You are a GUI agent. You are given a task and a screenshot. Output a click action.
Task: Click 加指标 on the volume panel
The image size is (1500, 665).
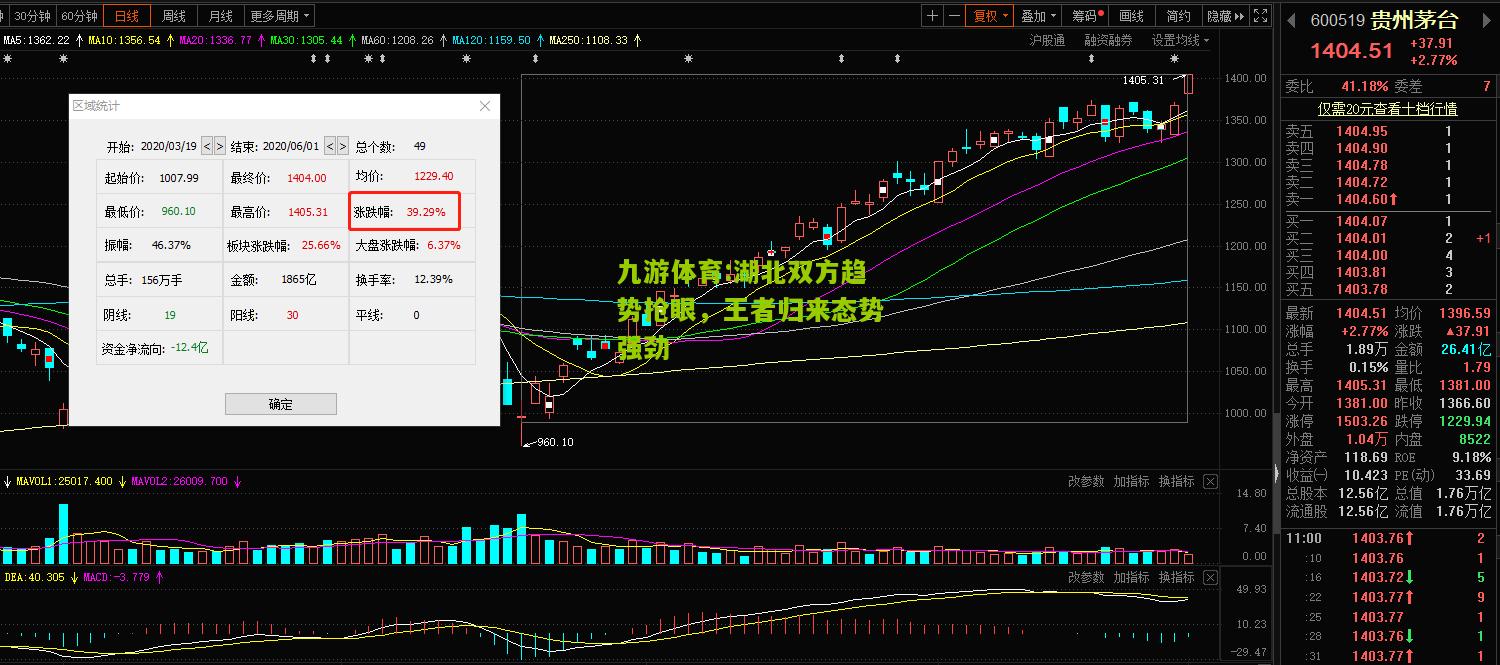(x=1132, y=481)
